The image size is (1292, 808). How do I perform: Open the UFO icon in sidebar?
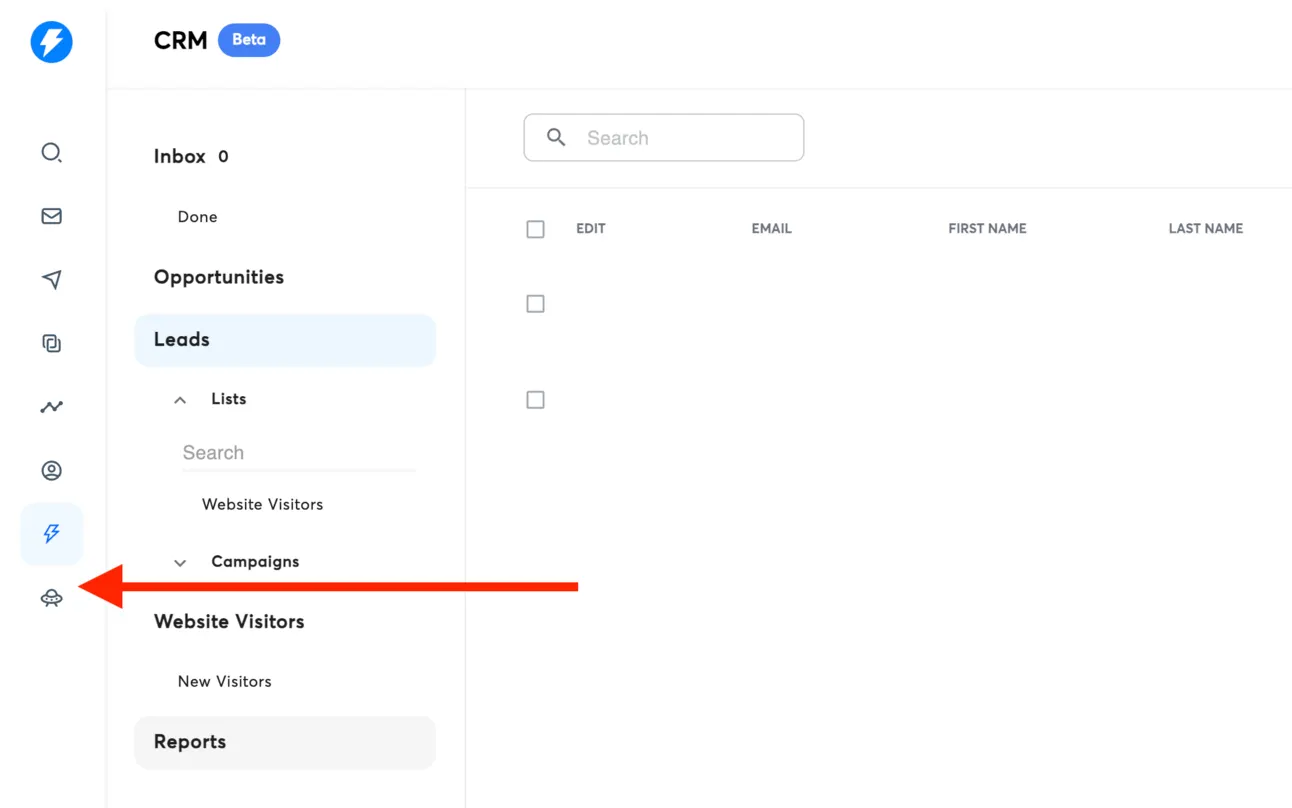click(51, 598)
